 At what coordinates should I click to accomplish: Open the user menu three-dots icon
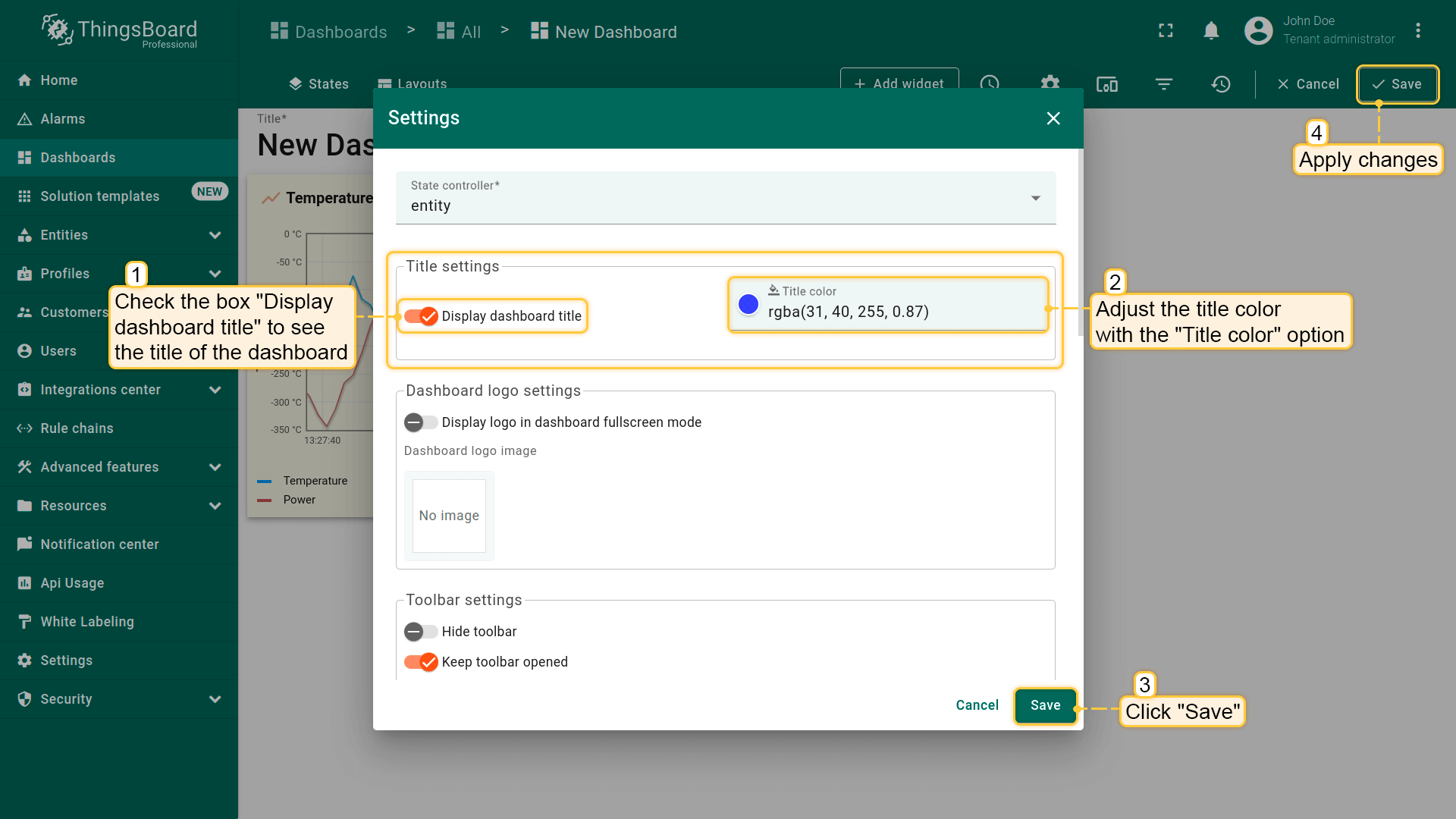tap(1417, 31)
